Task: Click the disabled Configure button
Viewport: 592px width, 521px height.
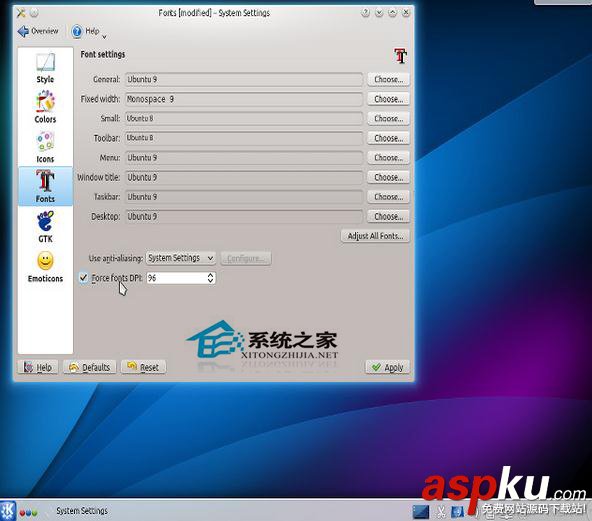Action: point(246,258)
